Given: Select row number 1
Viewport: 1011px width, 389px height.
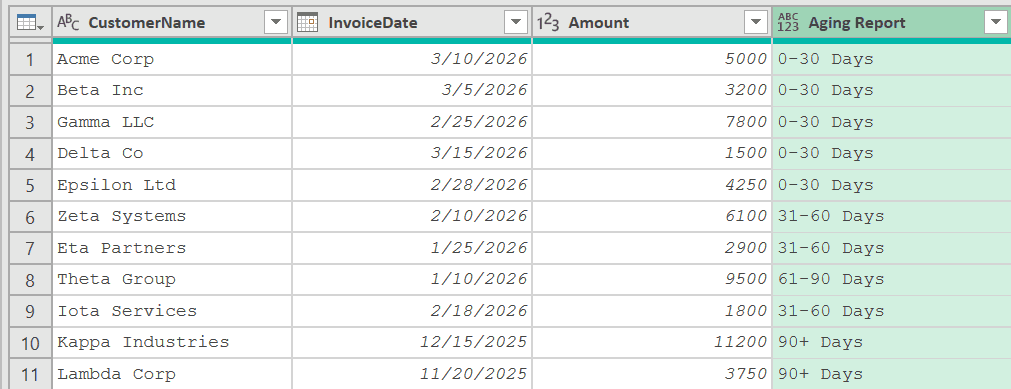Looking at the screenshot, I should (x=30, y=59).
